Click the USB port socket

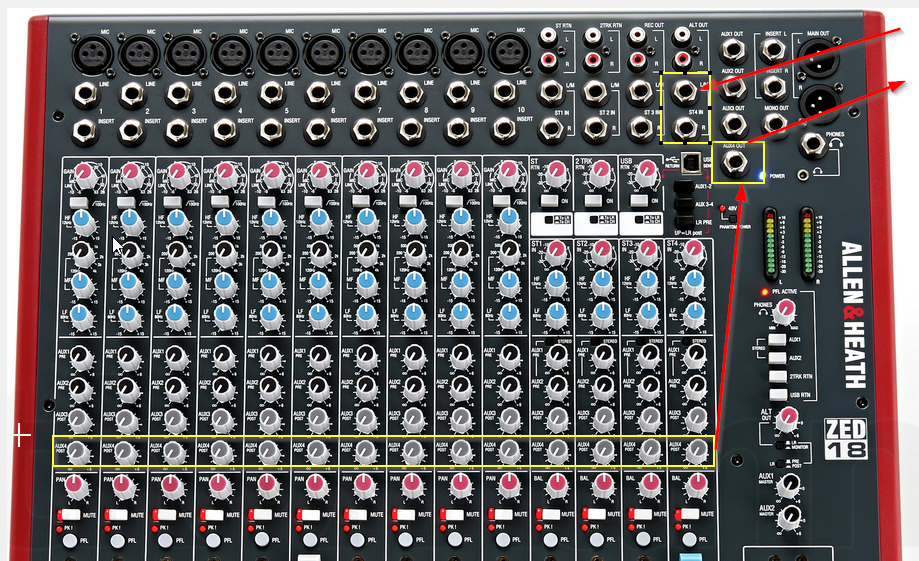point(691,161)
